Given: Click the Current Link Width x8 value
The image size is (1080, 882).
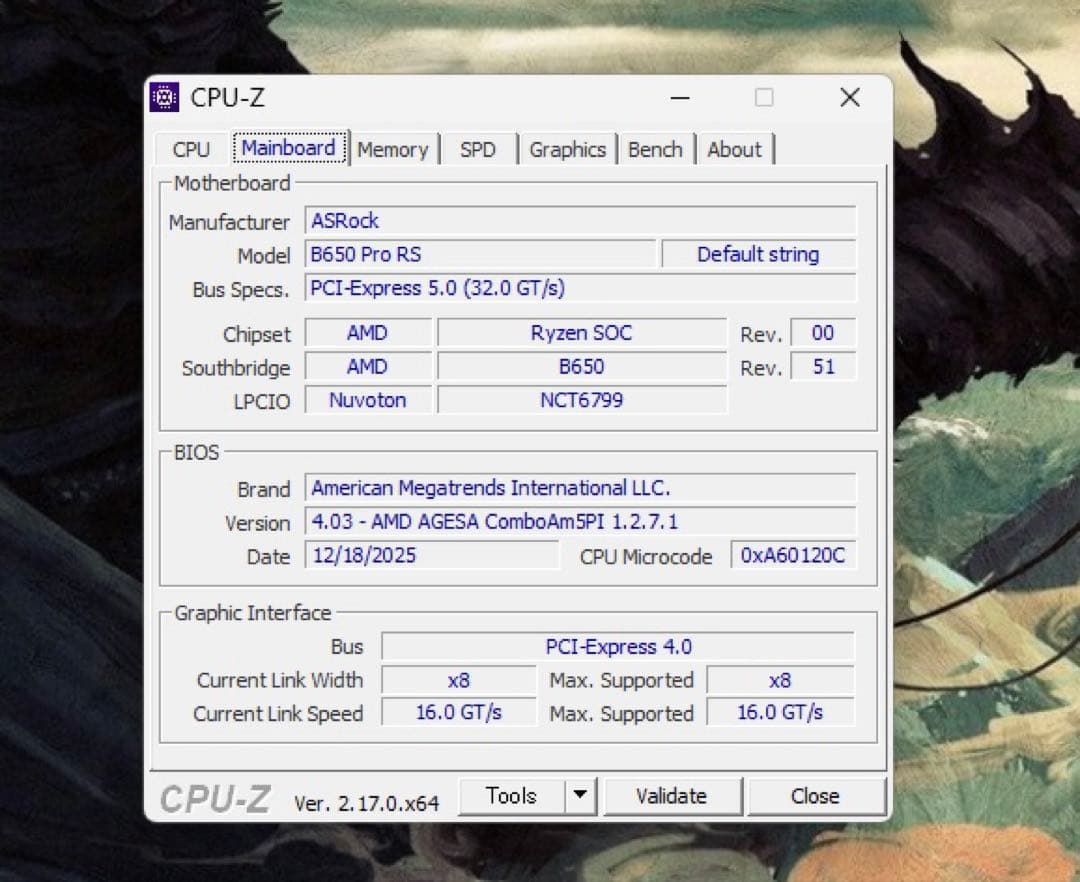Looking at the screenshot, I should [x=459, y=680].
